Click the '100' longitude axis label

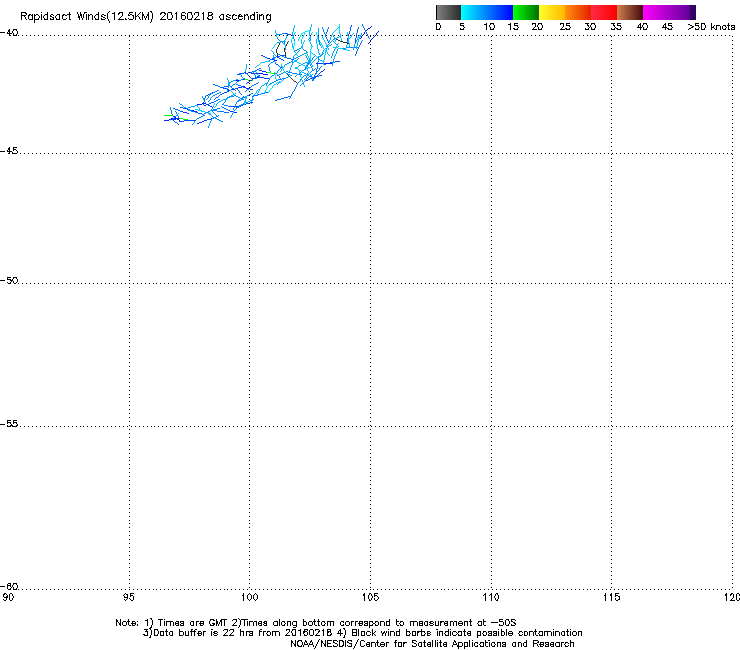tap(250, 598)
